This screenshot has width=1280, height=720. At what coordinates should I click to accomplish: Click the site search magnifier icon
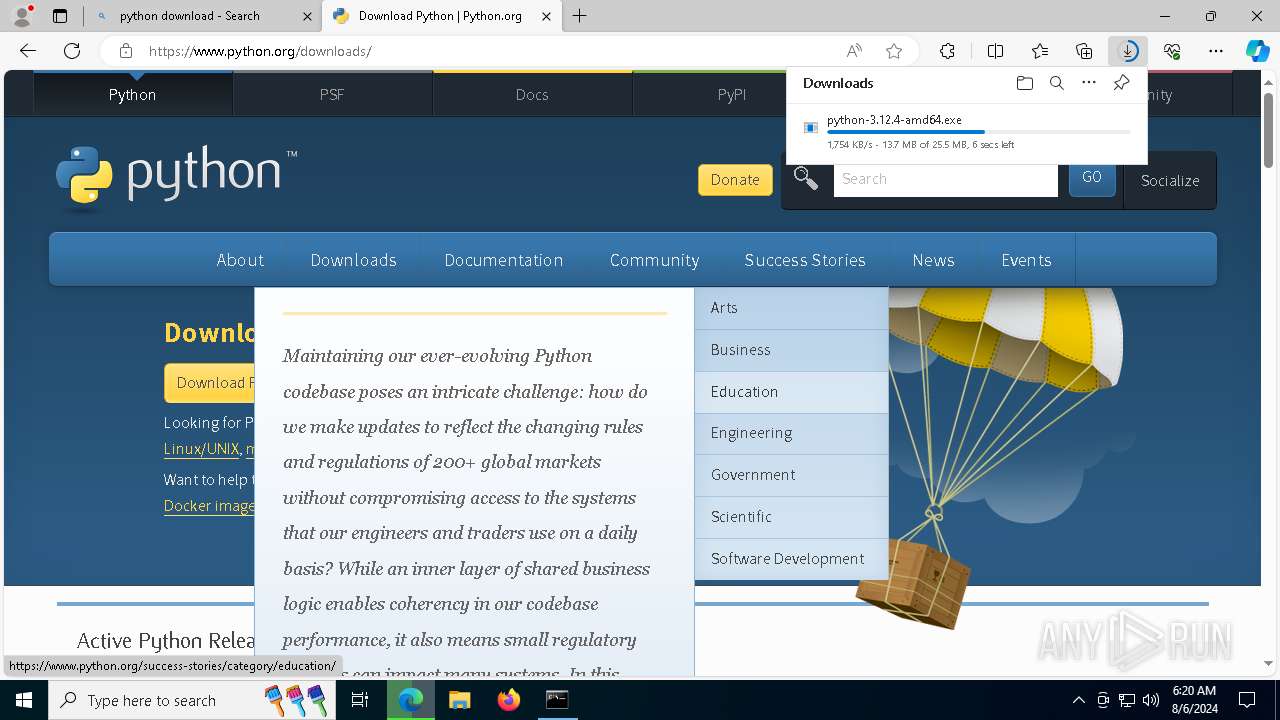pos(806,179)
